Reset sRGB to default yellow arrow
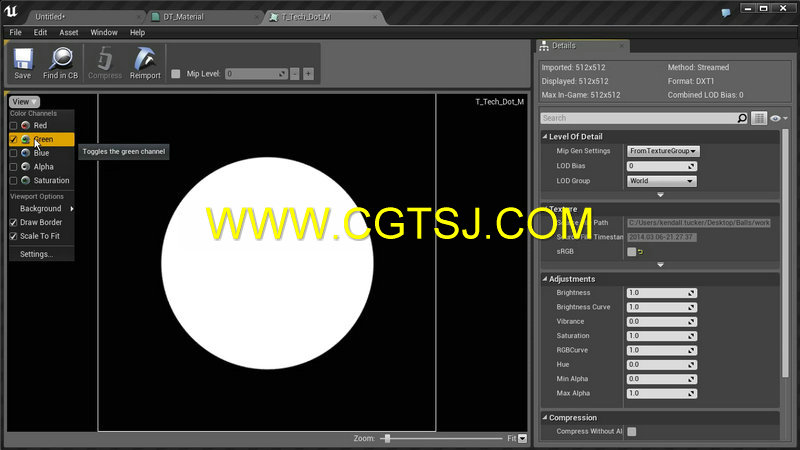 [x=640, y=252]
